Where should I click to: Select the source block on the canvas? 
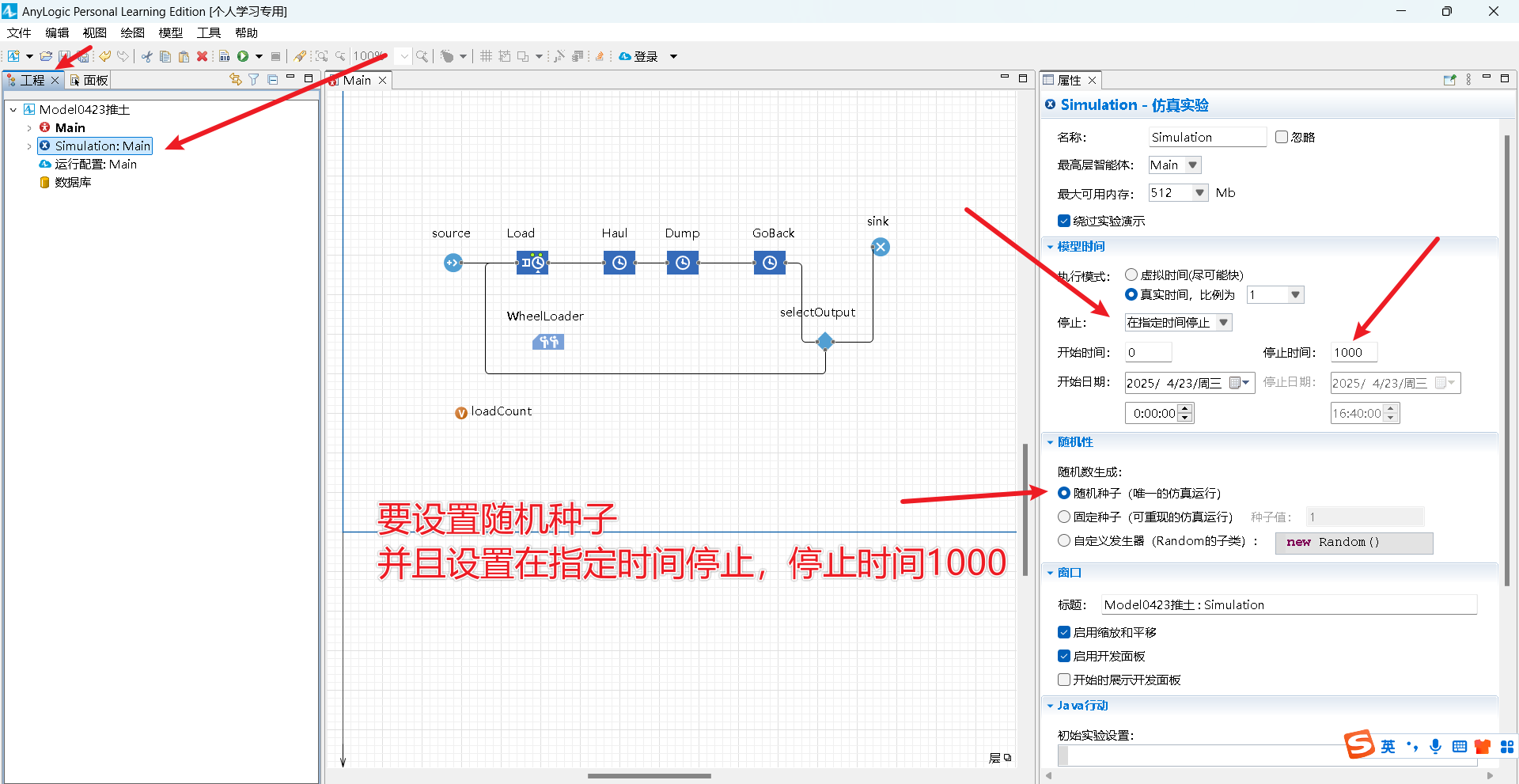tap(453, 263)
